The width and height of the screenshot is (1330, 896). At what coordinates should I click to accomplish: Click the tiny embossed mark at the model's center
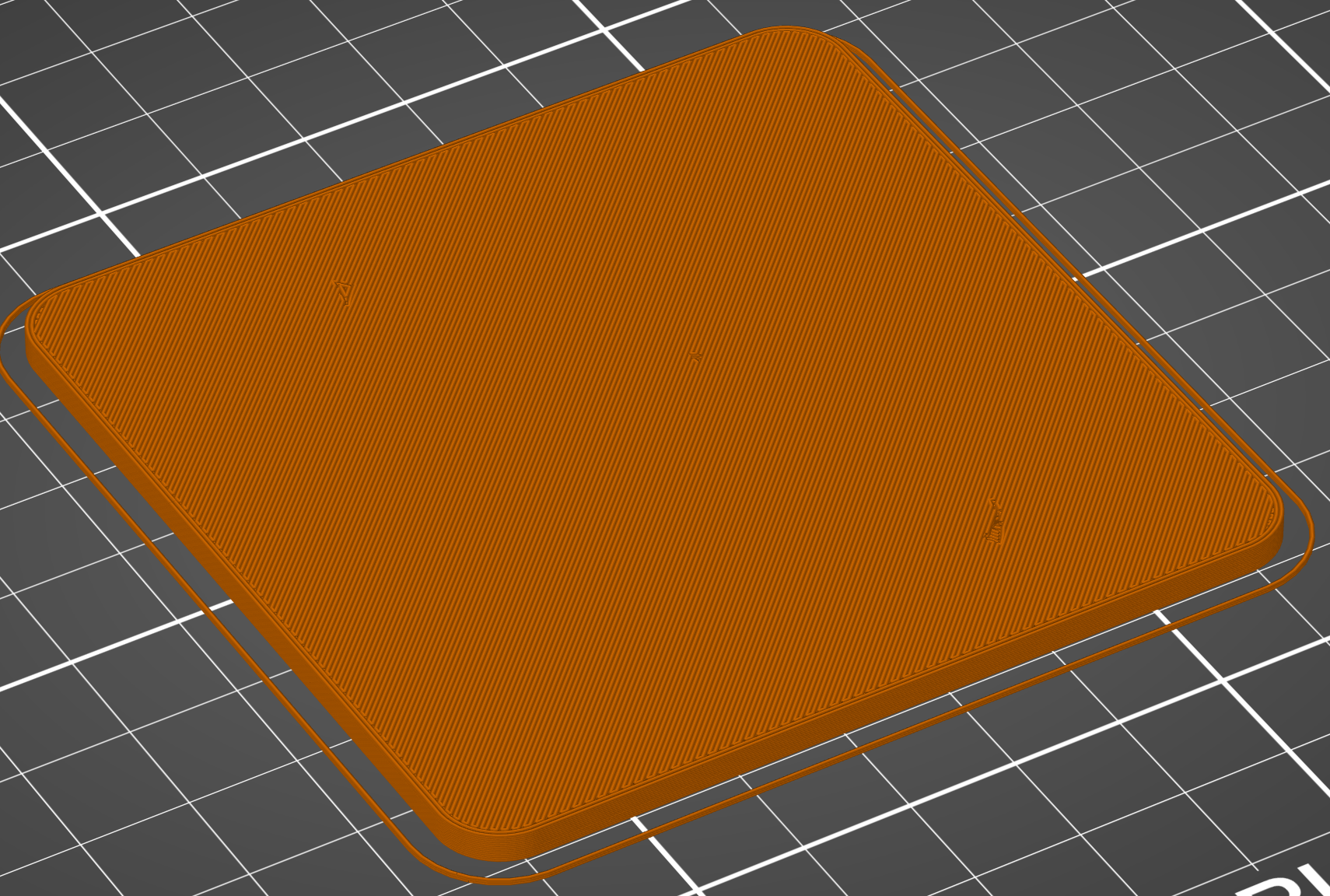click(x=696, y=354)
